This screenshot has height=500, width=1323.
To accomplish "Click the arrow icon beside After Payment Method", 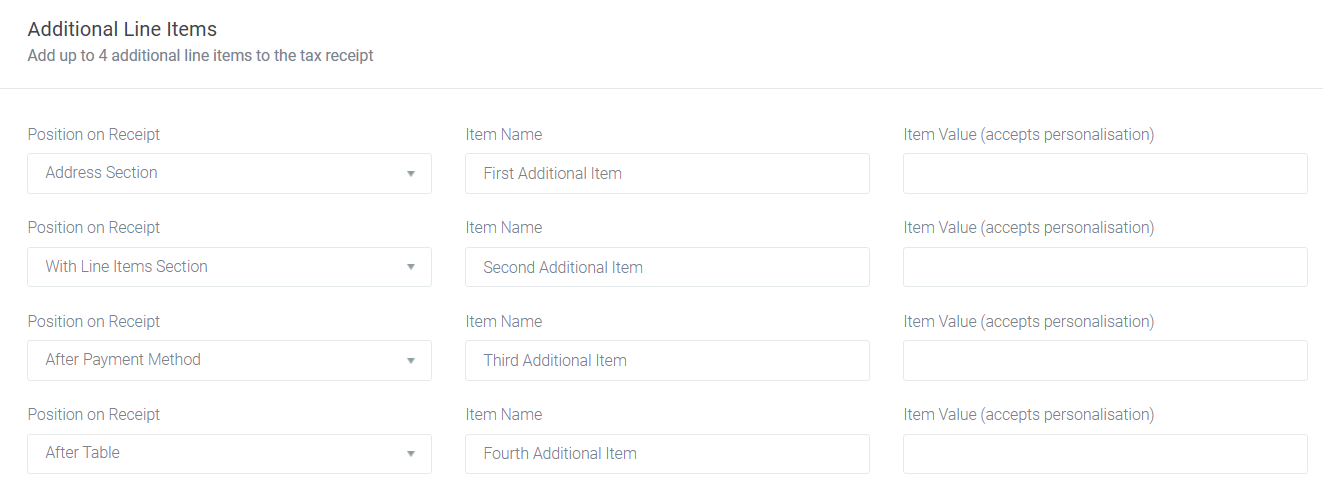I will point(410,361).
